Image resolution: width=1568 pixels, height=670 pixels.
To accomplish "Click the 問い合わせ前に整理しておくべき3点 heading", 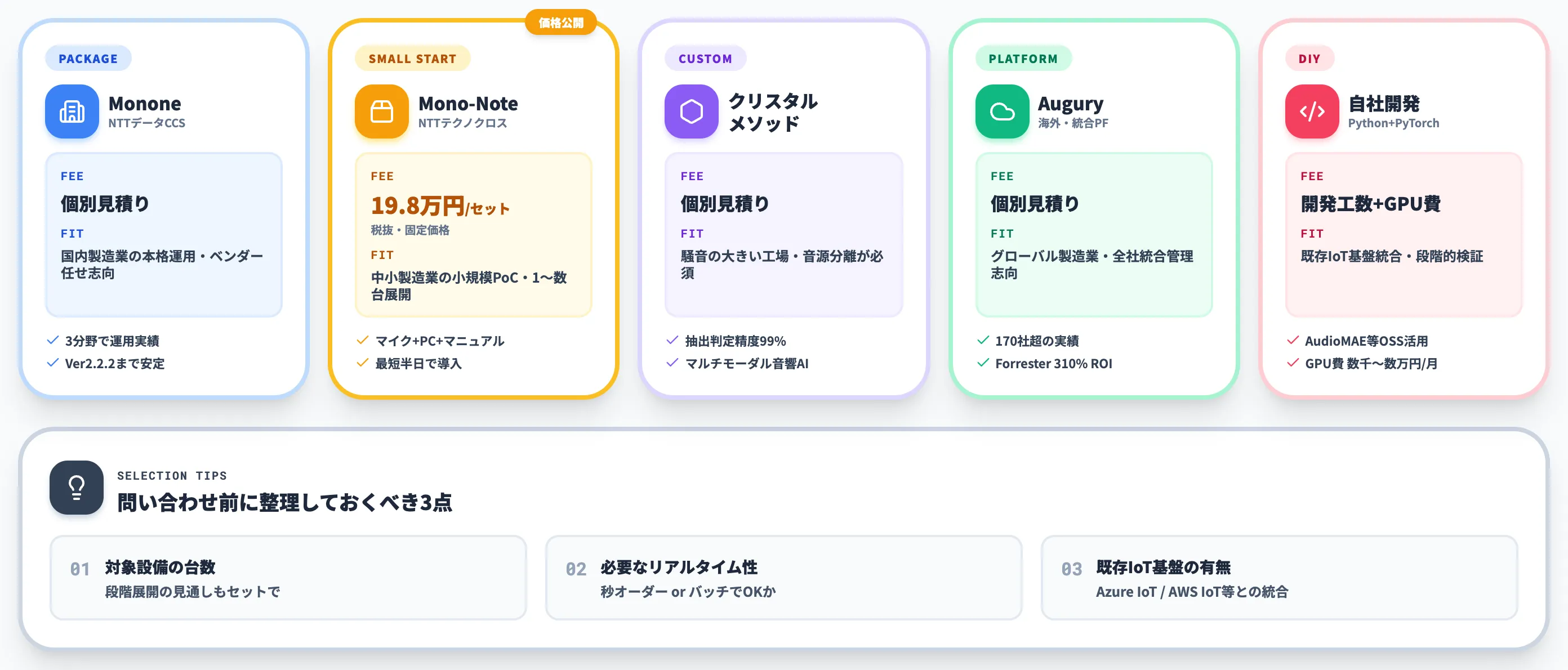I will [285, 502].
